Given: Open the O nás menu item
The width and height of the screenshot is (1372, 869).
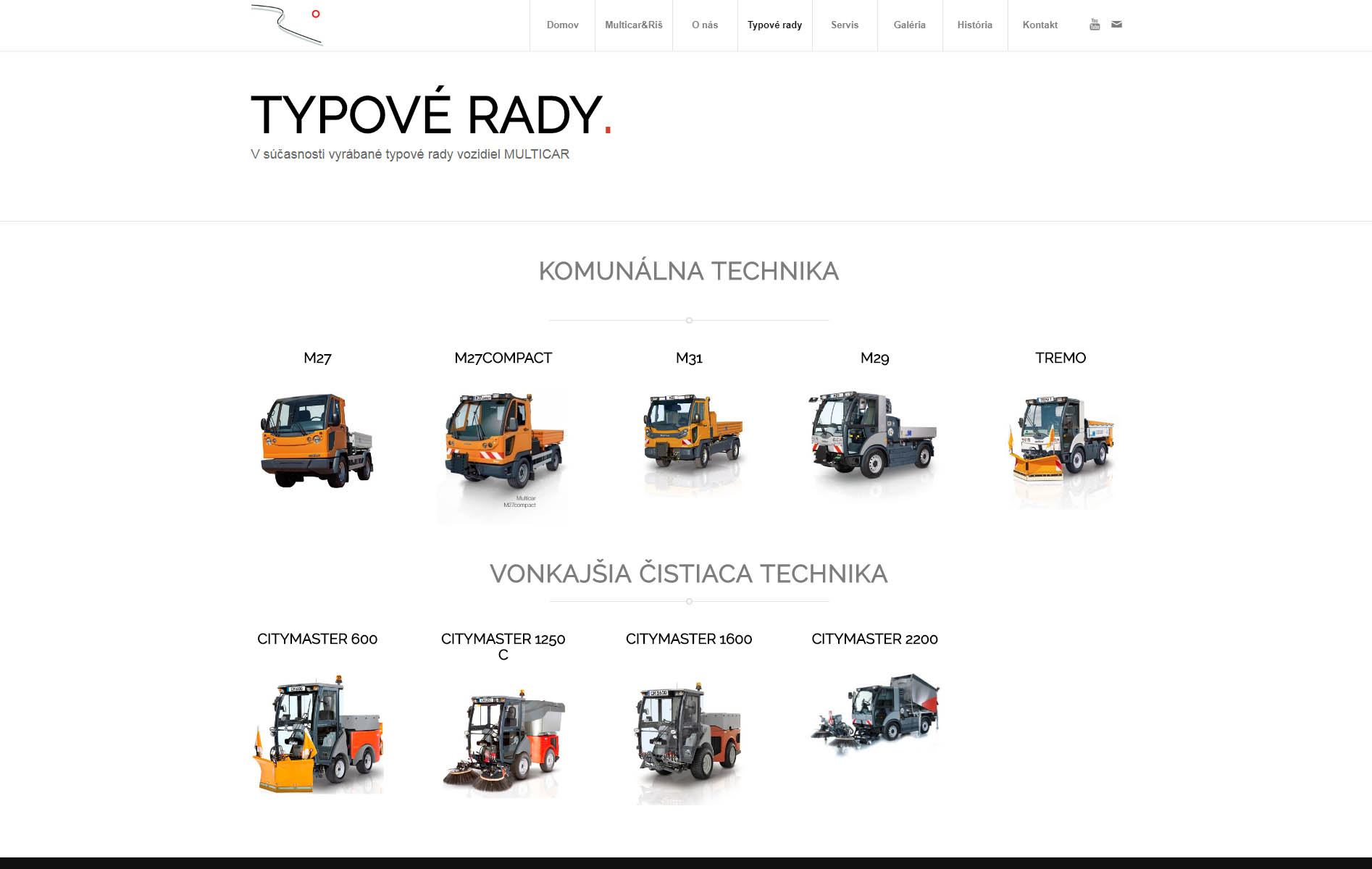Looking at the screenshot, I should pyautogui.click(x=704, y=25).
